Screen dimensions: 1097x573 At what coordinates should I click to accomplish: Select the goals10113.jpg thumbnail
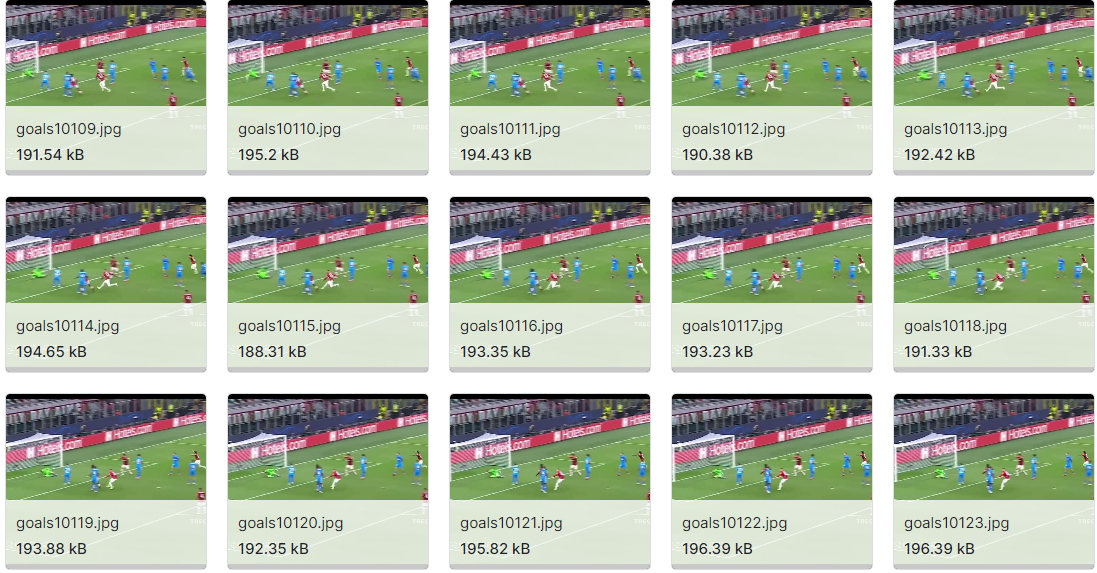[993, 53]
